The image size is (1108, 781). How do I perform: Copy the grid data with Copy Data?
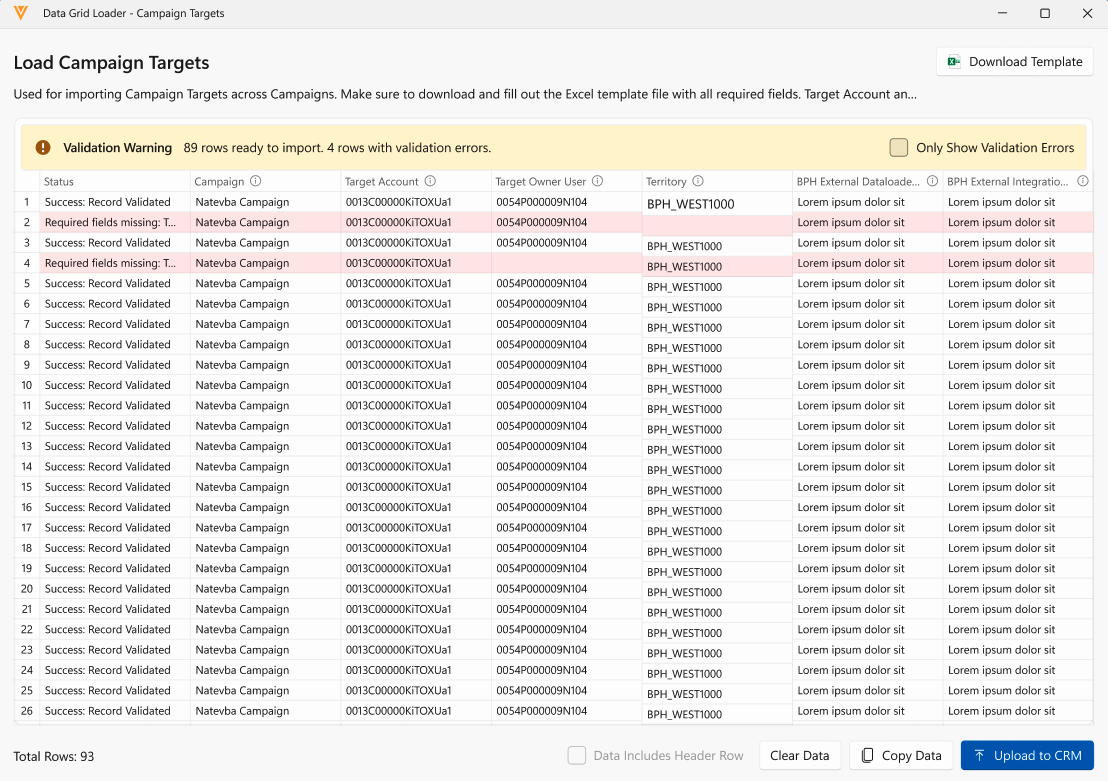point(901,756)
